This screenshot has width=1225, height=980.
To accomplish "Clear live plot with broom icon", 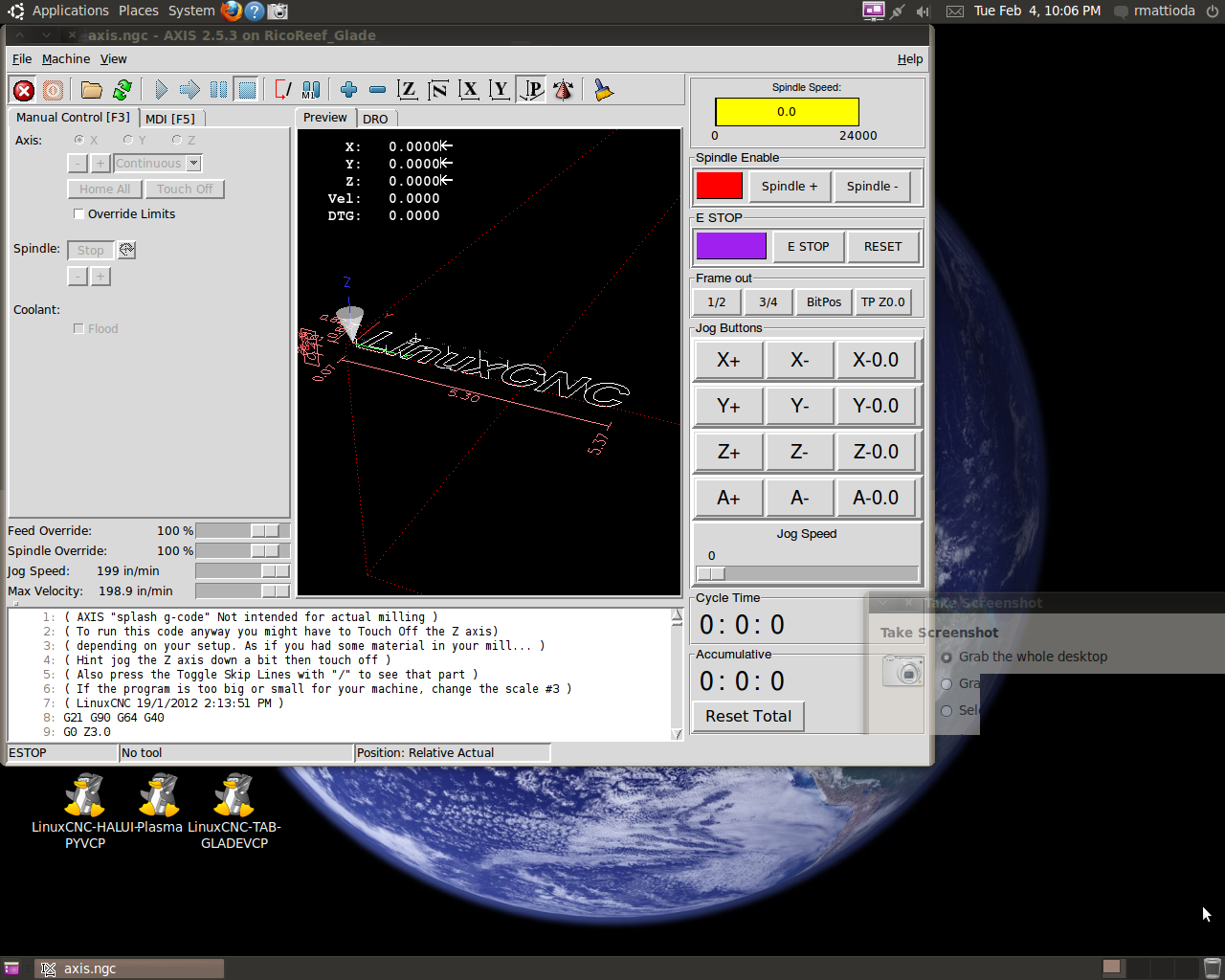I will (603, 90).
